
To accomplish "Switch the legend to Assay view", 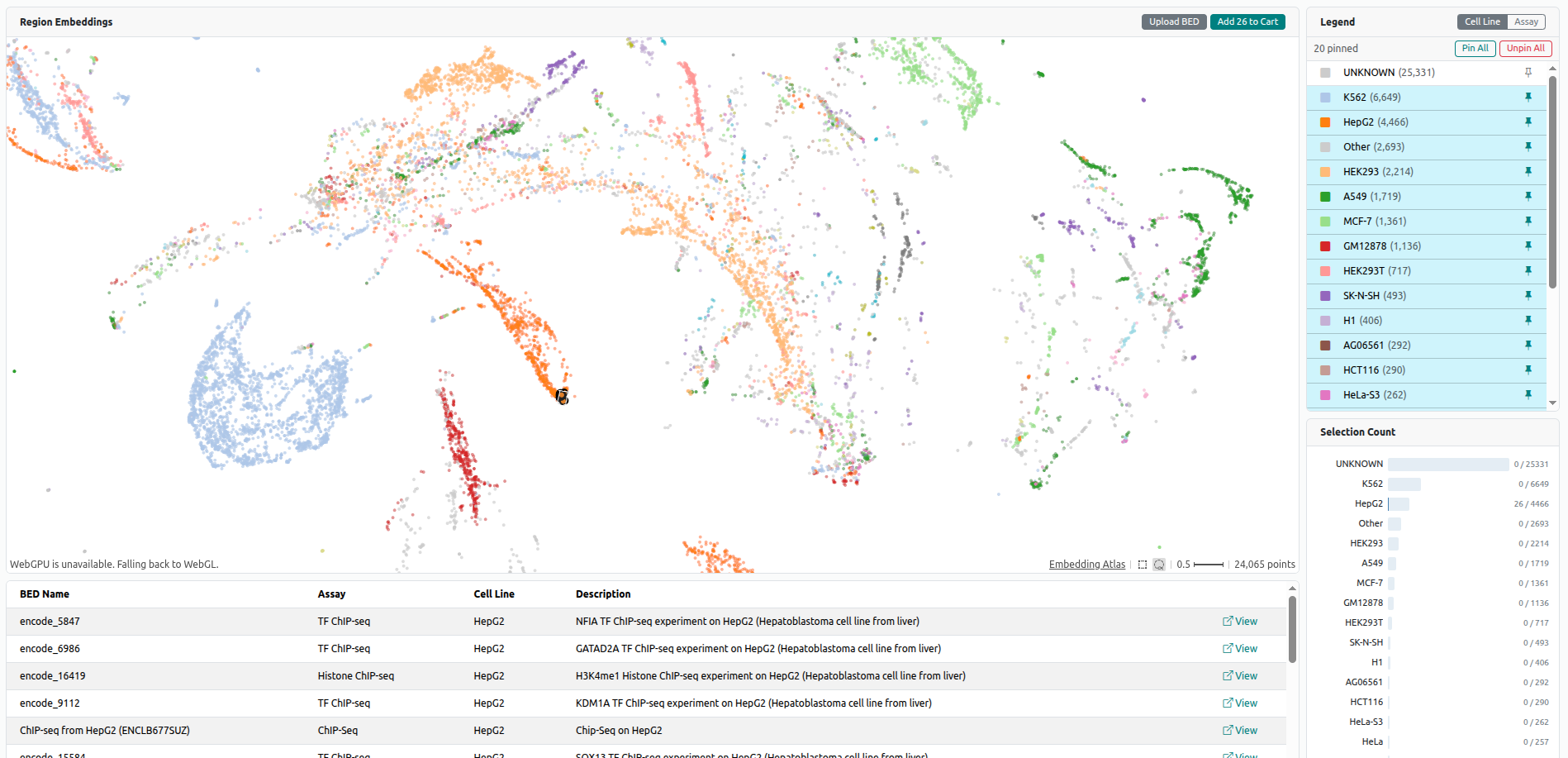I will (1526, 21).
